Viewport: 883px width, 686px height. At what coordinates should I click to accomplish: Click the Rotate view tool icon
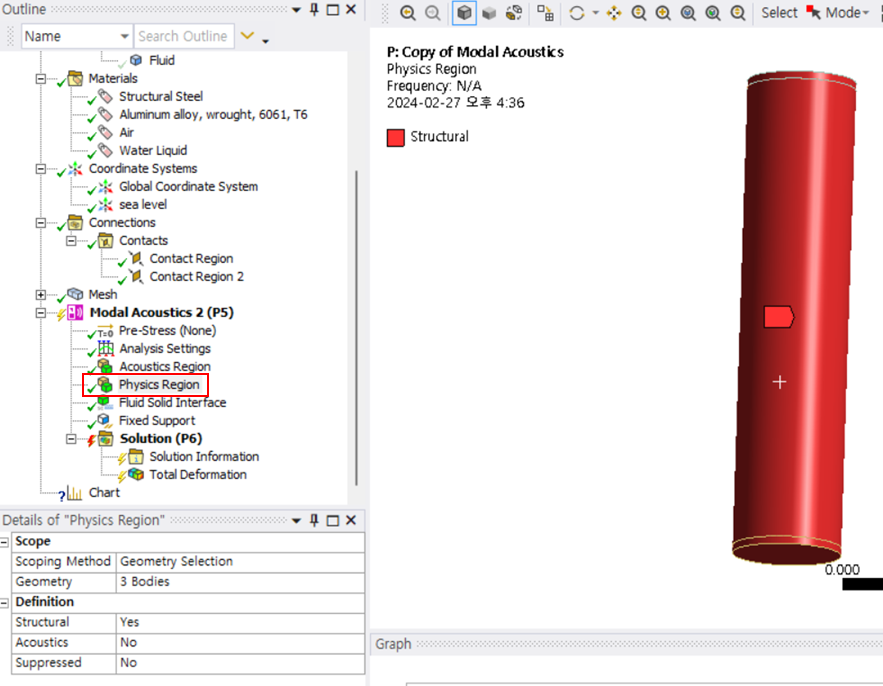click(x=577, y=13)
